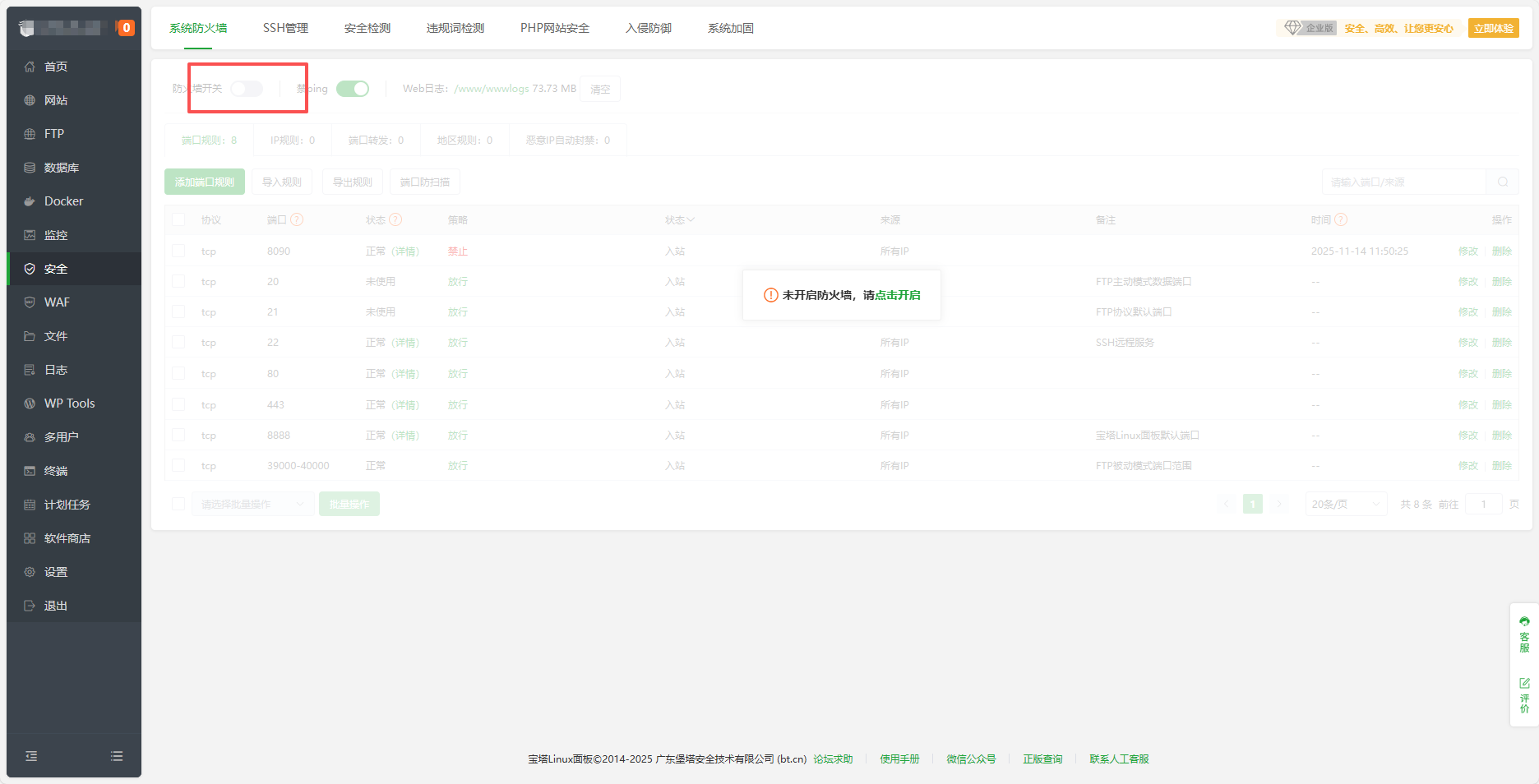Enable the firewall switch toggle

tap(247, 89)
